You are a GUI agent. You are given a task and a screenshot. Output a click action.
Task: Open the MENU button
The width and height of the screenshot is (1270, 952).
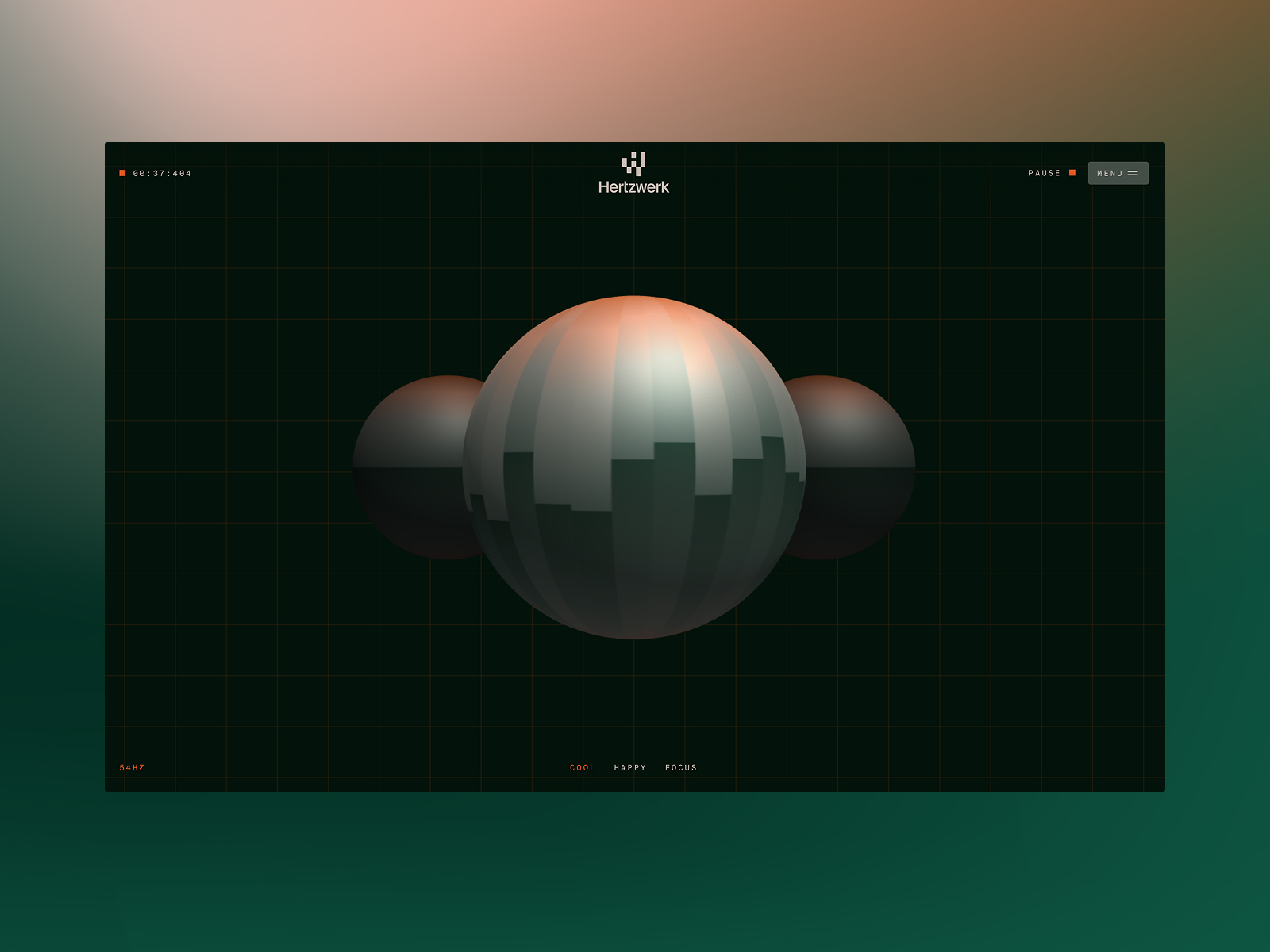point(1118,173)
